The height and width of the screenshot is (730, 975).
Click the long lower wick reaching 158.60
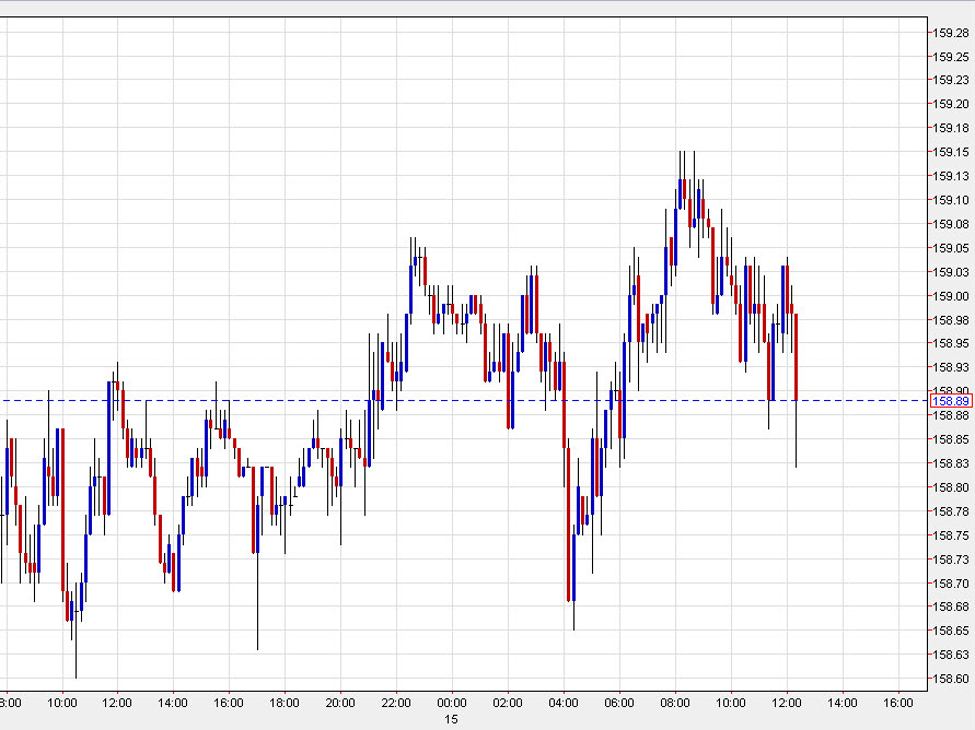[x=76, y=650]
